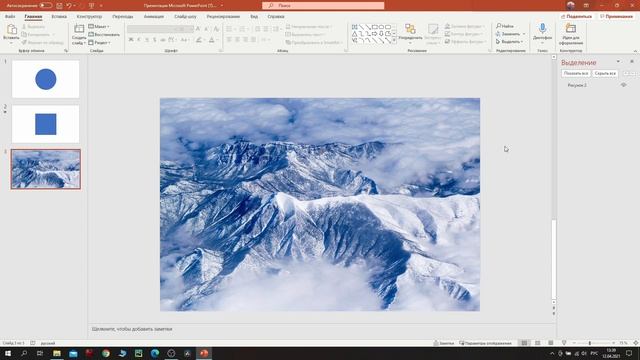640x360 pixels.
Task: Click the notes field below slide
Action: [322, 329]
